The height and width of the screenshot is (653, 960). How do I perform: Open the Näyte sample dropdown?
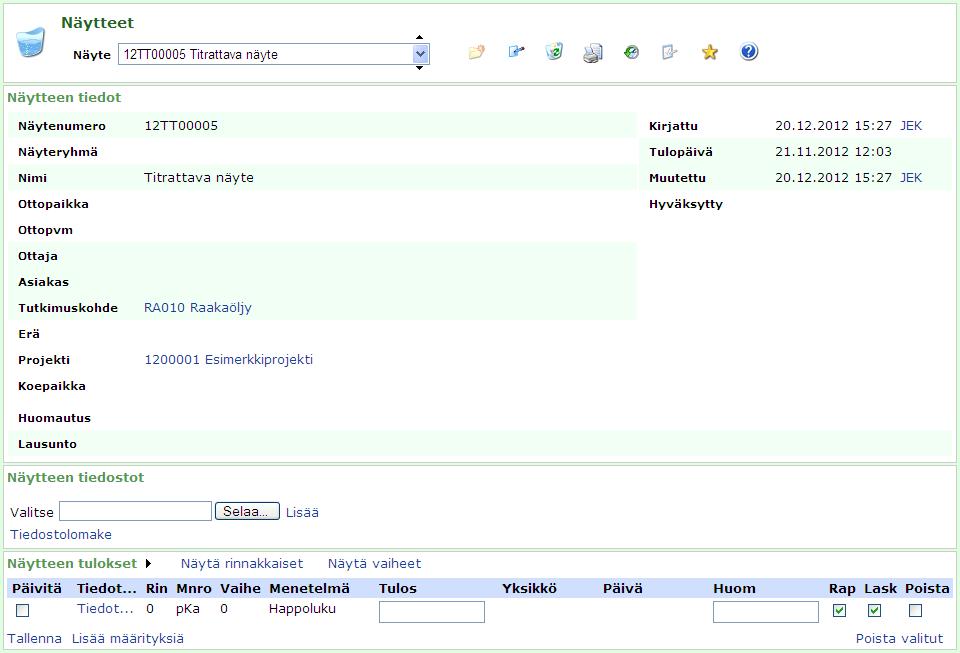tap(421, 54)
